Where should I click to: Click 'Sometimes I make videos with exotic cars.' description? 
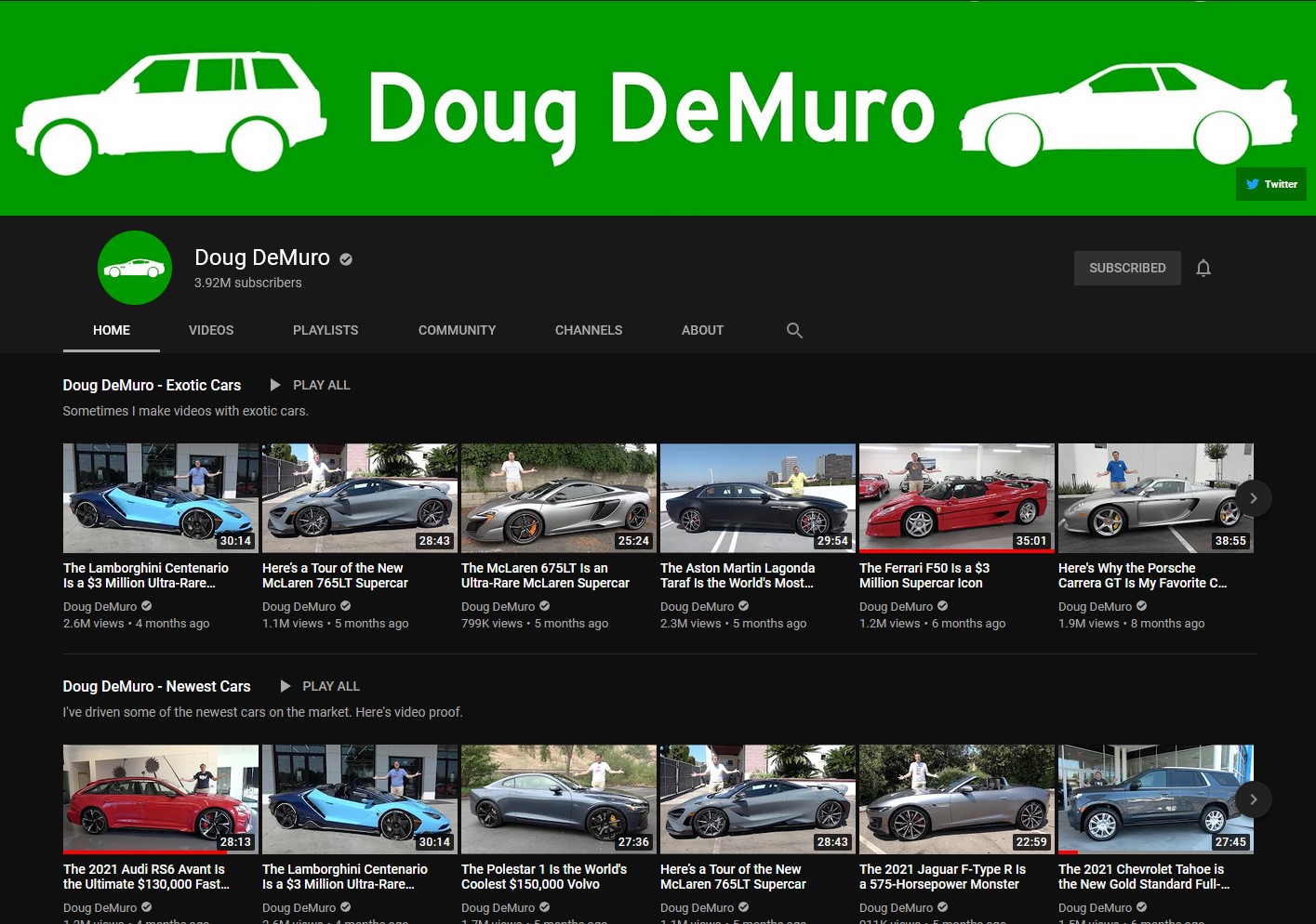pos(185,411)
